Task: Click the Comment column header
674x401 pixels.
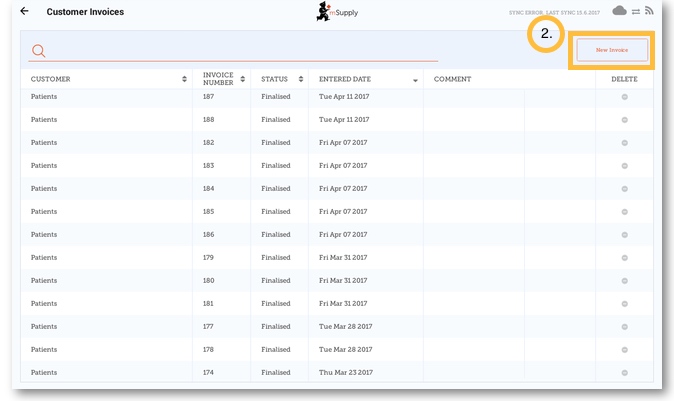Action: (x=453, y=79)
